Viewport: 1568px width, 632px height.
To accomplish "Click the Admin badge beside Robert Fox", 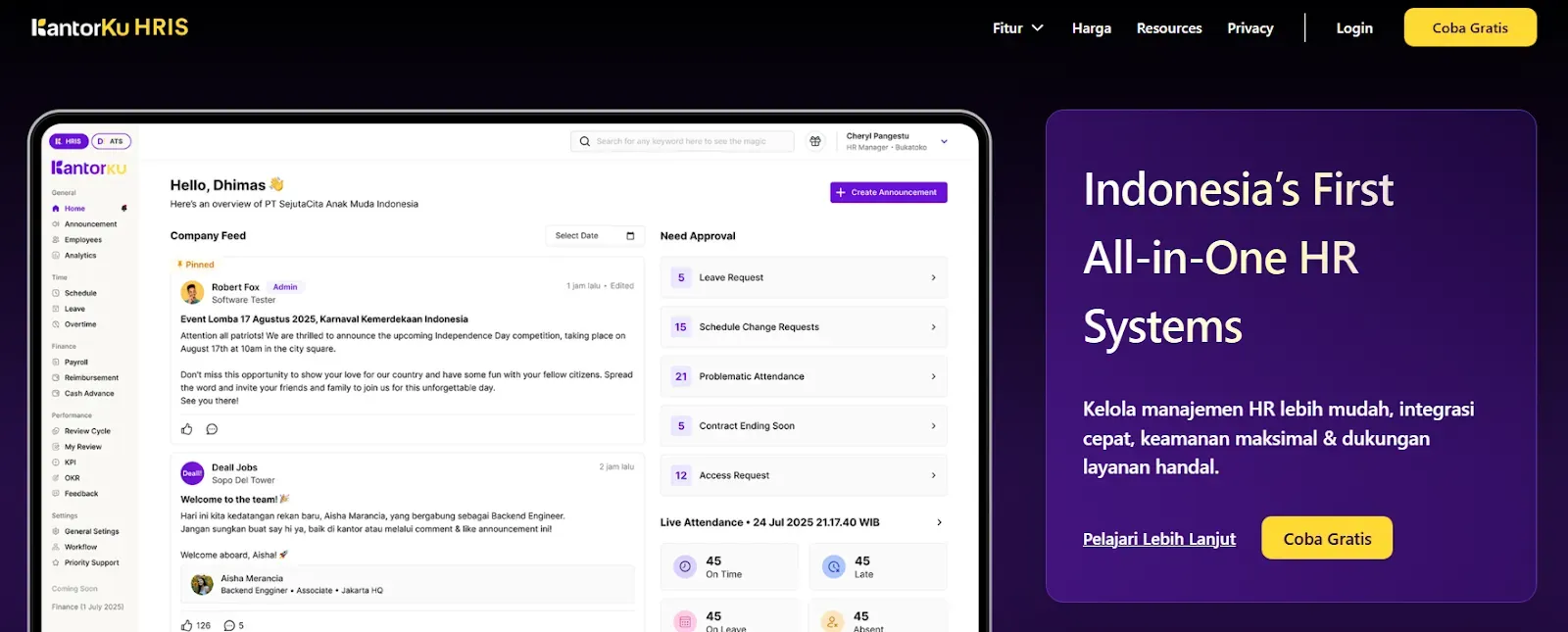I will click(285, 287).
